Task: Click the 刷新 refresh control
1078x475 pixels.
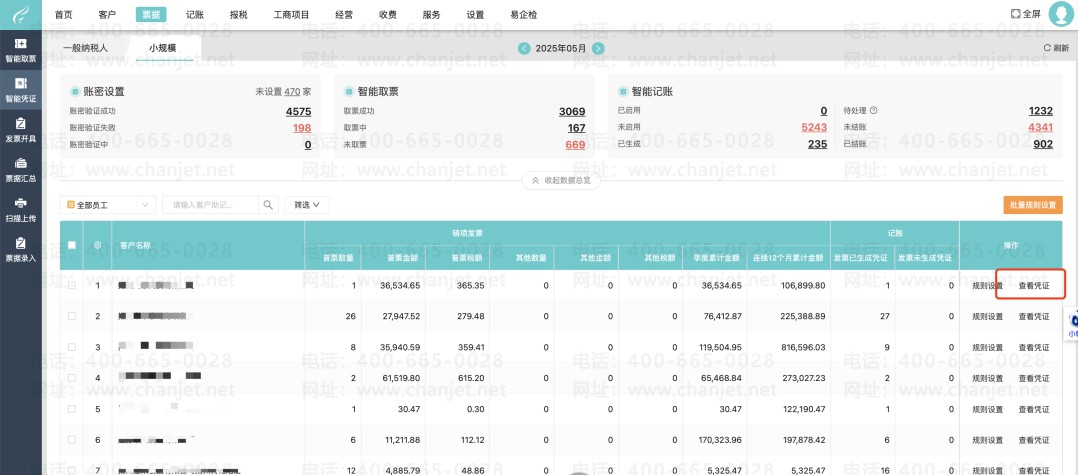Action: click(x=1055, y=48)
